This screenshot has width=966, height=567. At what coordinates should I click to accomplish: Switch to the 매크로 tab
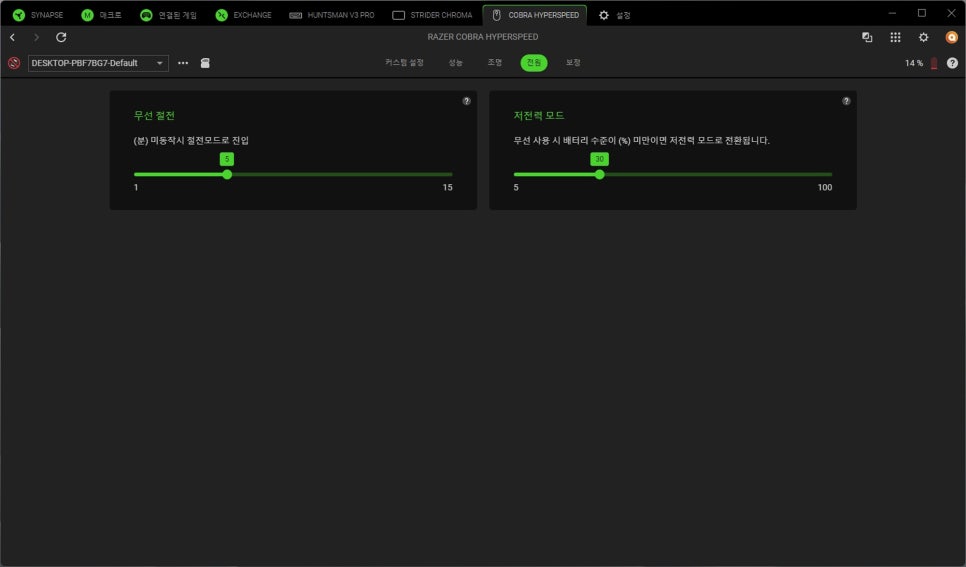[x=102, y=15]
